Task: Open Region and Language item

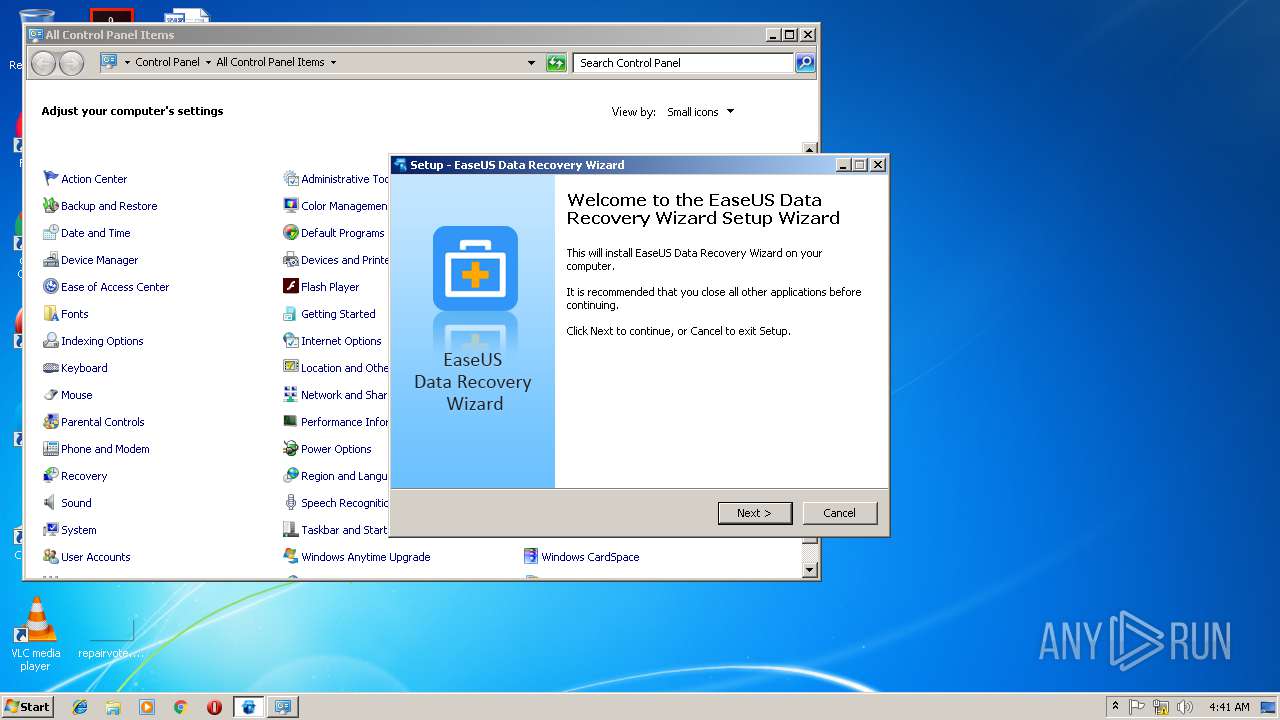Action: [x=336, y=476]
